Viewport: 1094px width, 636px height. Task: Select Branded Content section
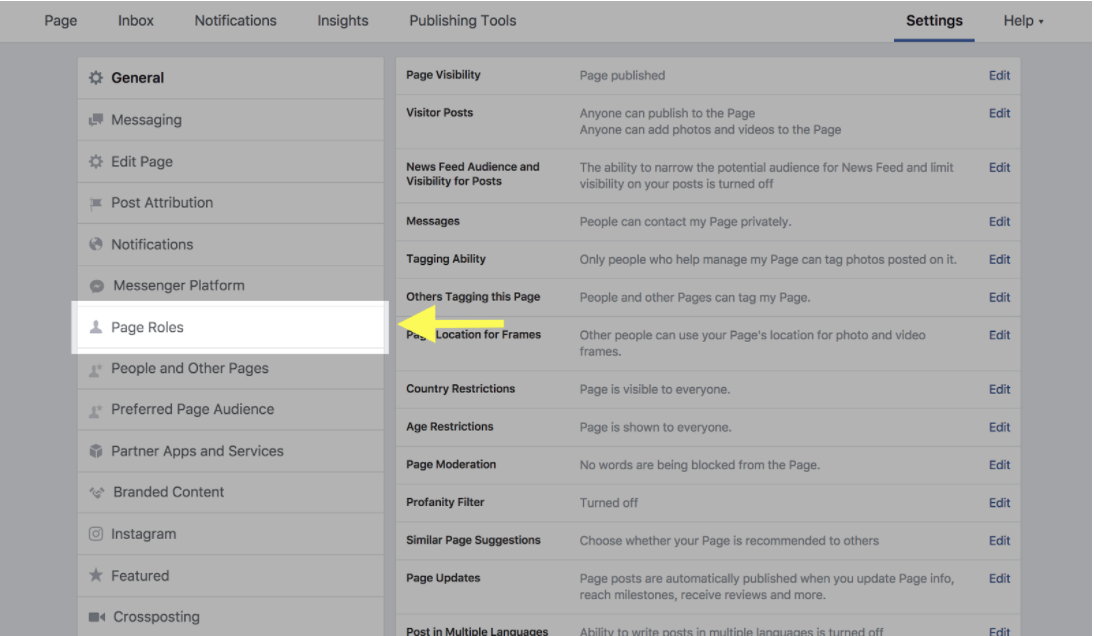231,492
